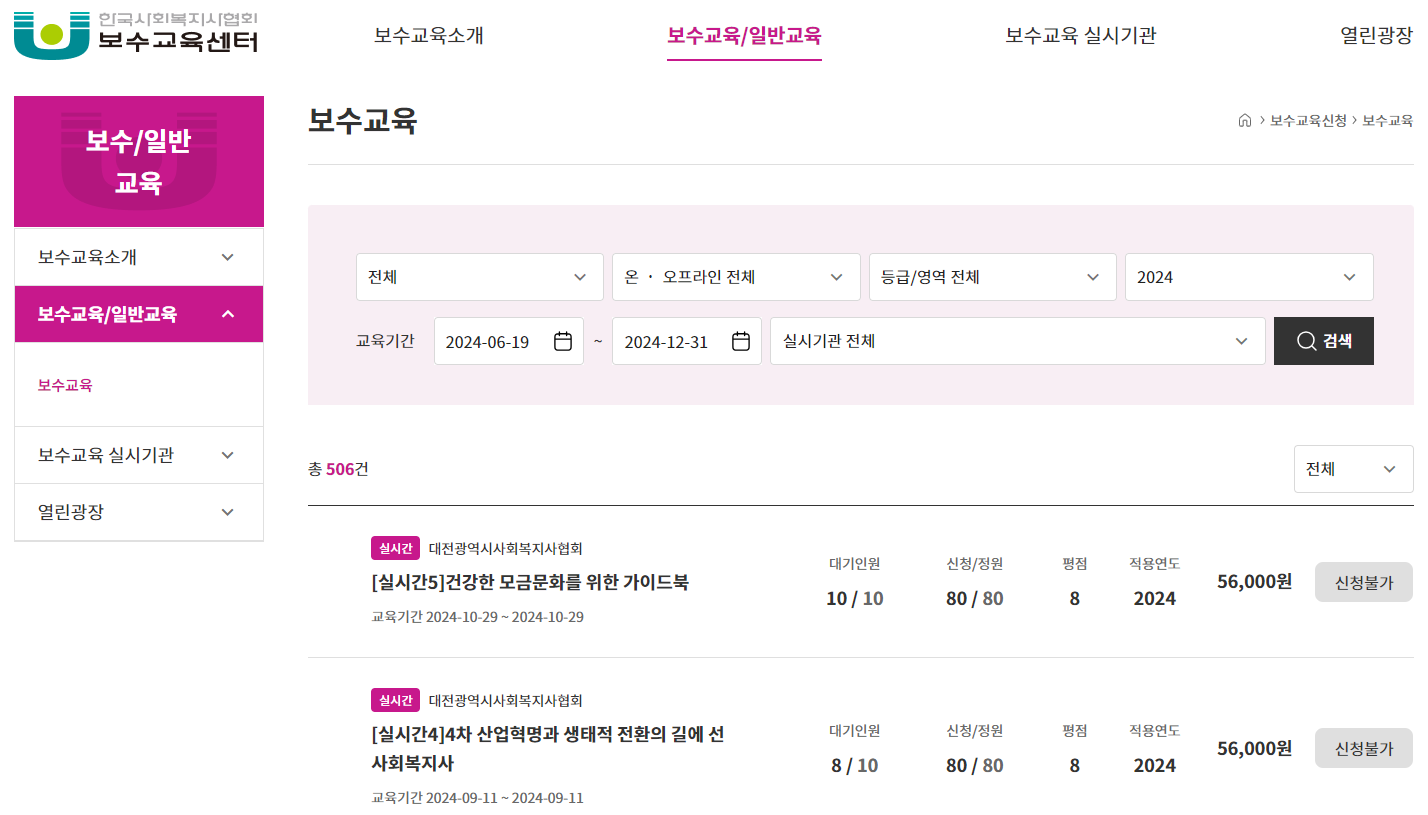1428x815 pixels.
Task: Click the 실시간 badge on the 모금문화 guidebook course
Action: tap(394, 548)
